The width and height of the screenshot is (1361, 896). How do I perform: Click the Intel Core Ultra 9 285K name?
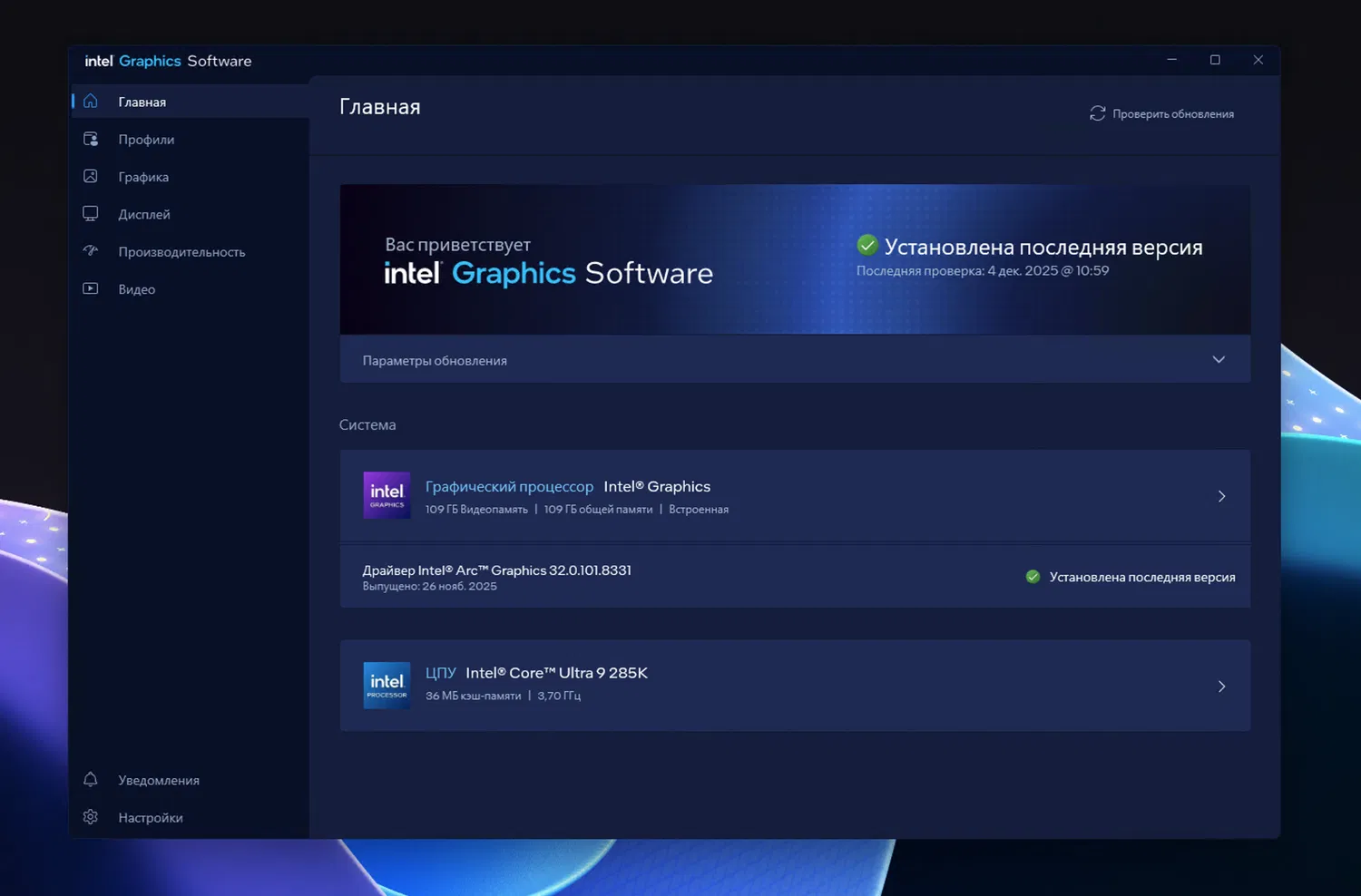point(556,673)
